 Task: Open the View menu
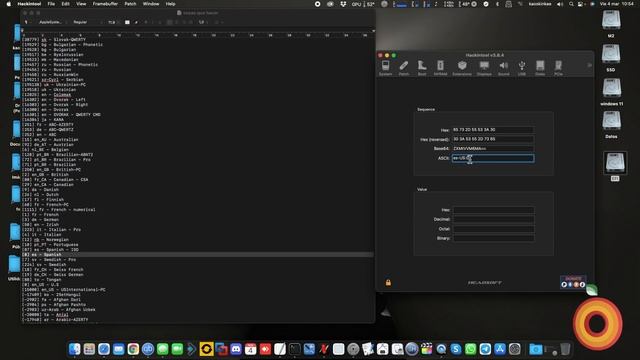[81, 4]
